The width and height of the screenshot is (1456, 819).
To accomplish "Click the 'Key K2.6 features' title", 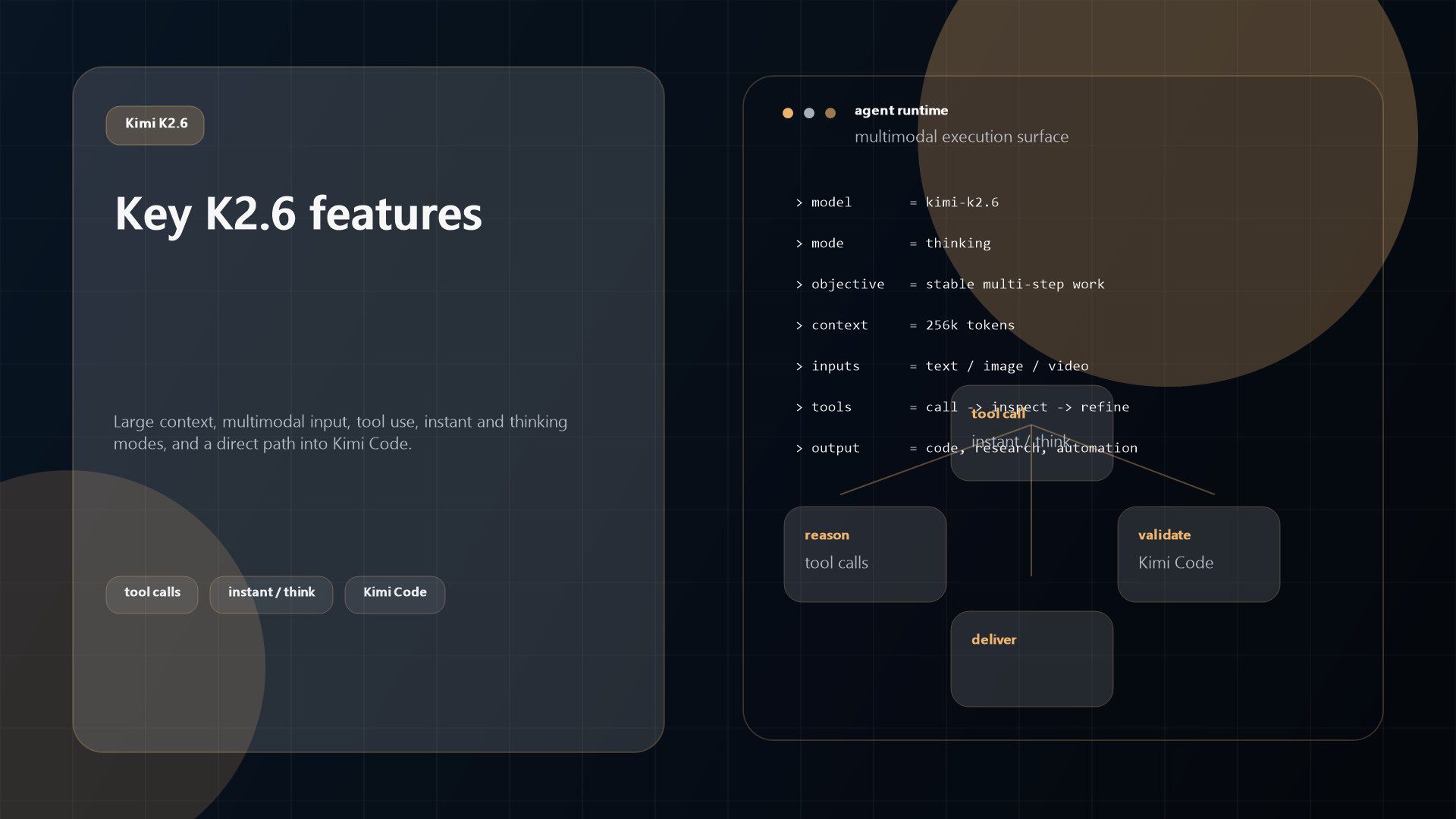I will (x=298, y=215).
